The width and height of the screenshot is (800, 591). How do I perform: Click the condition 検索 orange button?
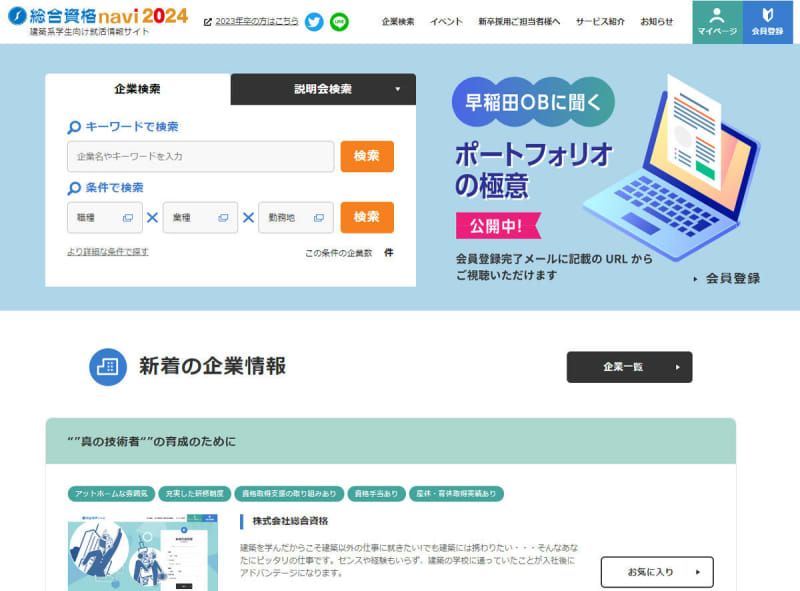click(x=367, y=217)
